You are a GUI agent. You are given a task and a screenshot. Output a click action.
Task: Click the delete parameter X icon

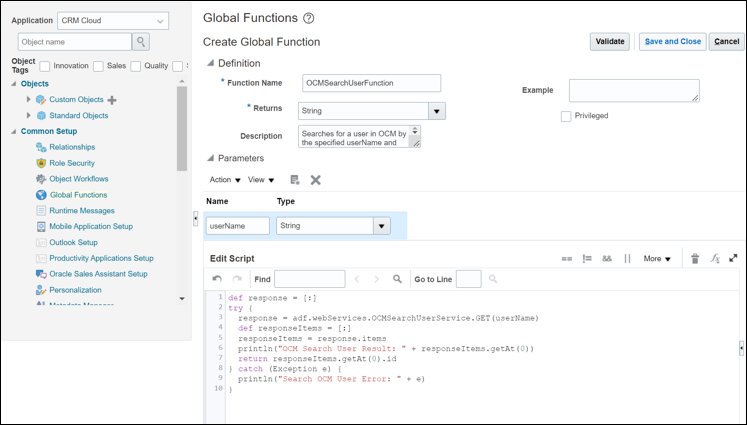(315, 180)
